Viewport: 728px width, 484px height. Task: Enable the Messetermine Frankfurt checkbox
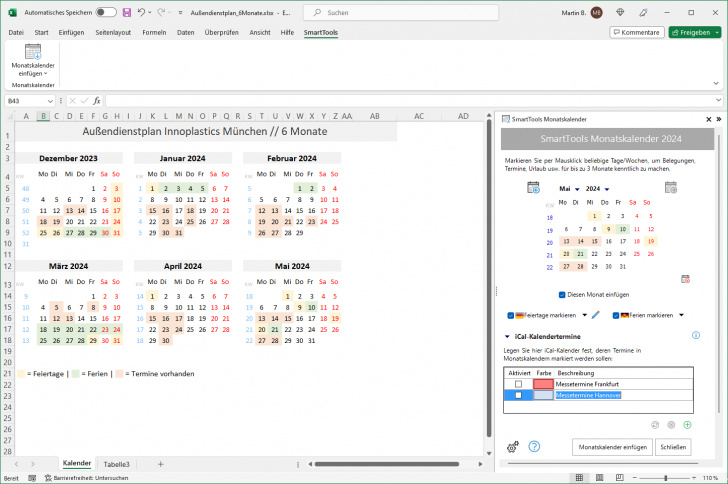517,384
